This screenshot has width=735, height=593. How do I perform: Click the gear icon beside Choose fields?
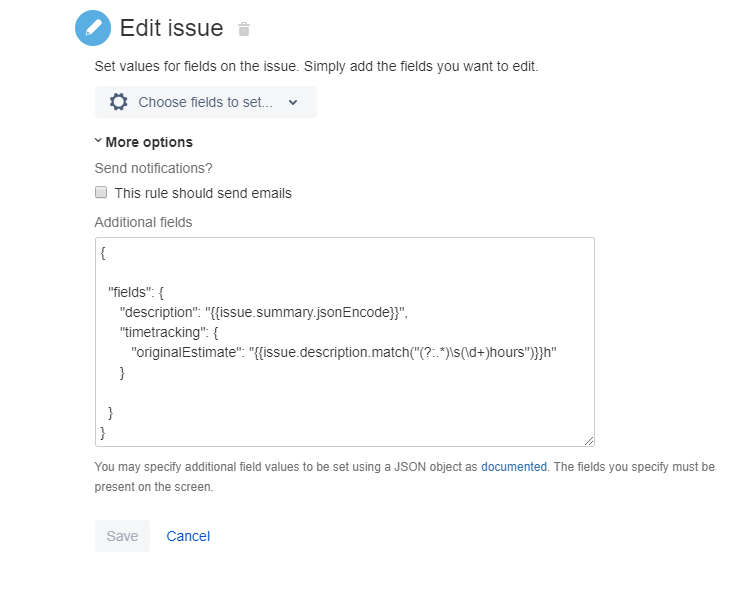[x=119, y=102]
